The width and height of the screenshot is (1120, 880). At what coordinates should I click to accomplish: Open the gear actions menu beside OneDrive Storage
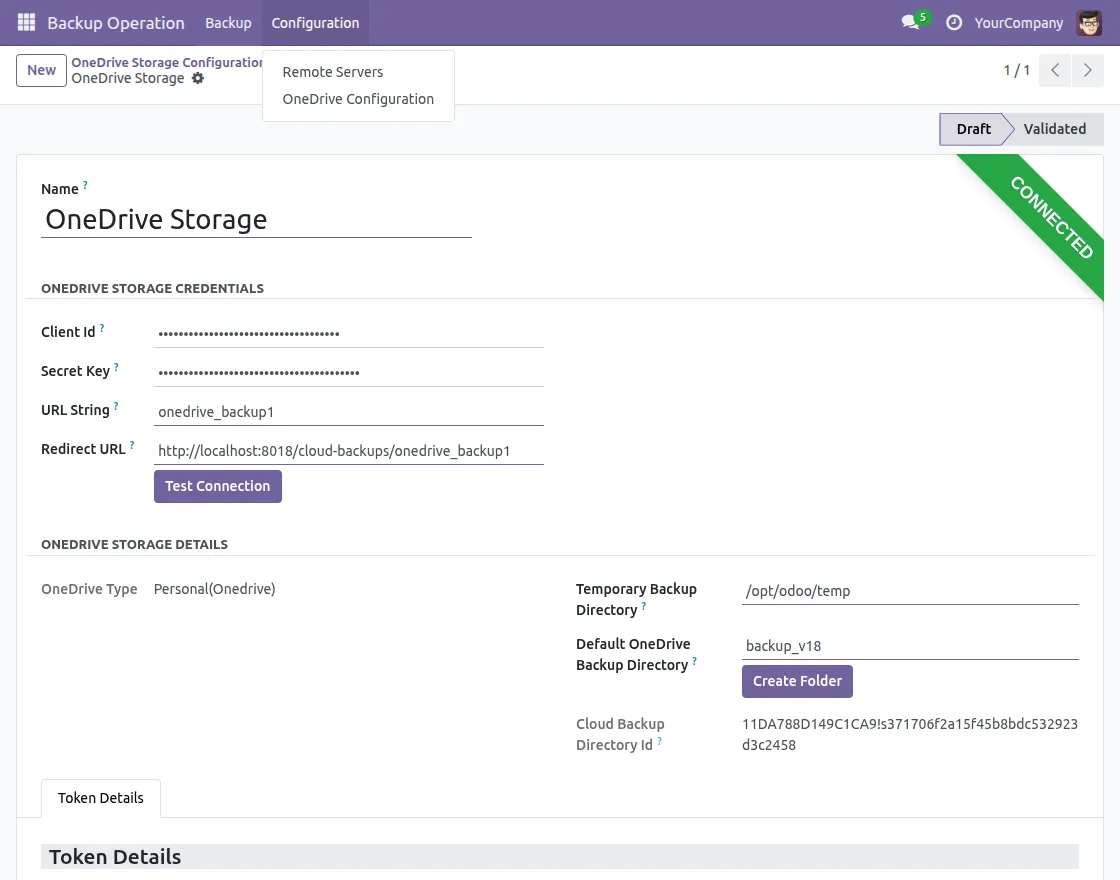[197, 78]
